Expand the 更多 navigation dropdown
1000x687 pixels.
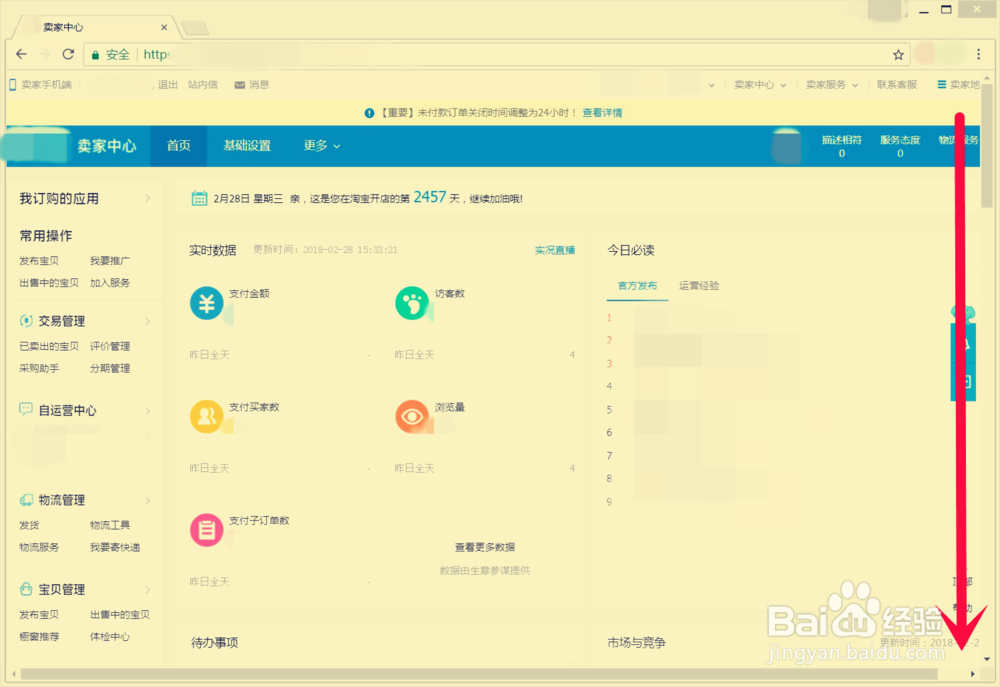(x=321, y=145)
